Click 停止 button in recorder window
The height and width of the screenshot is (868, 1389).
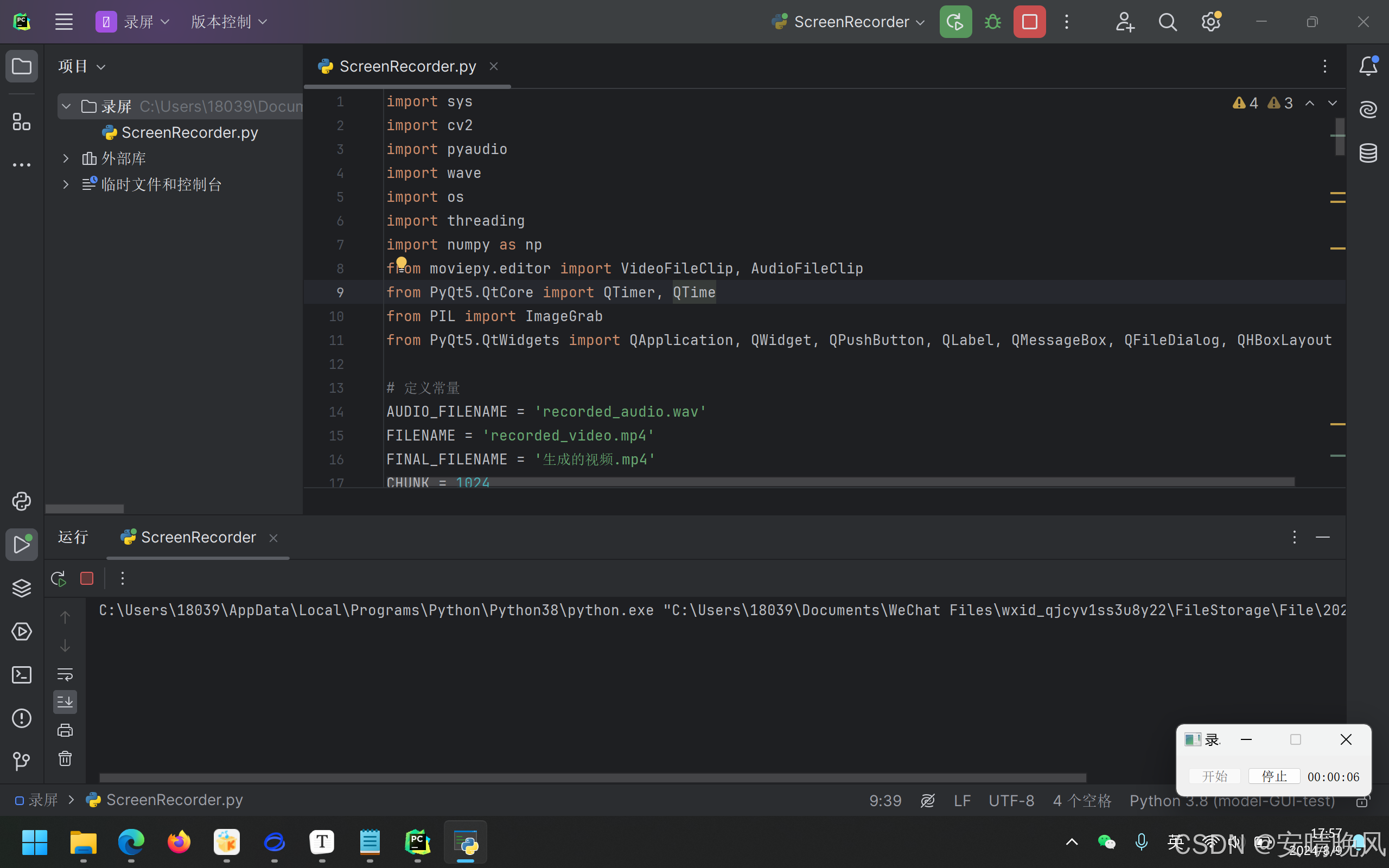click(1273, 776)
